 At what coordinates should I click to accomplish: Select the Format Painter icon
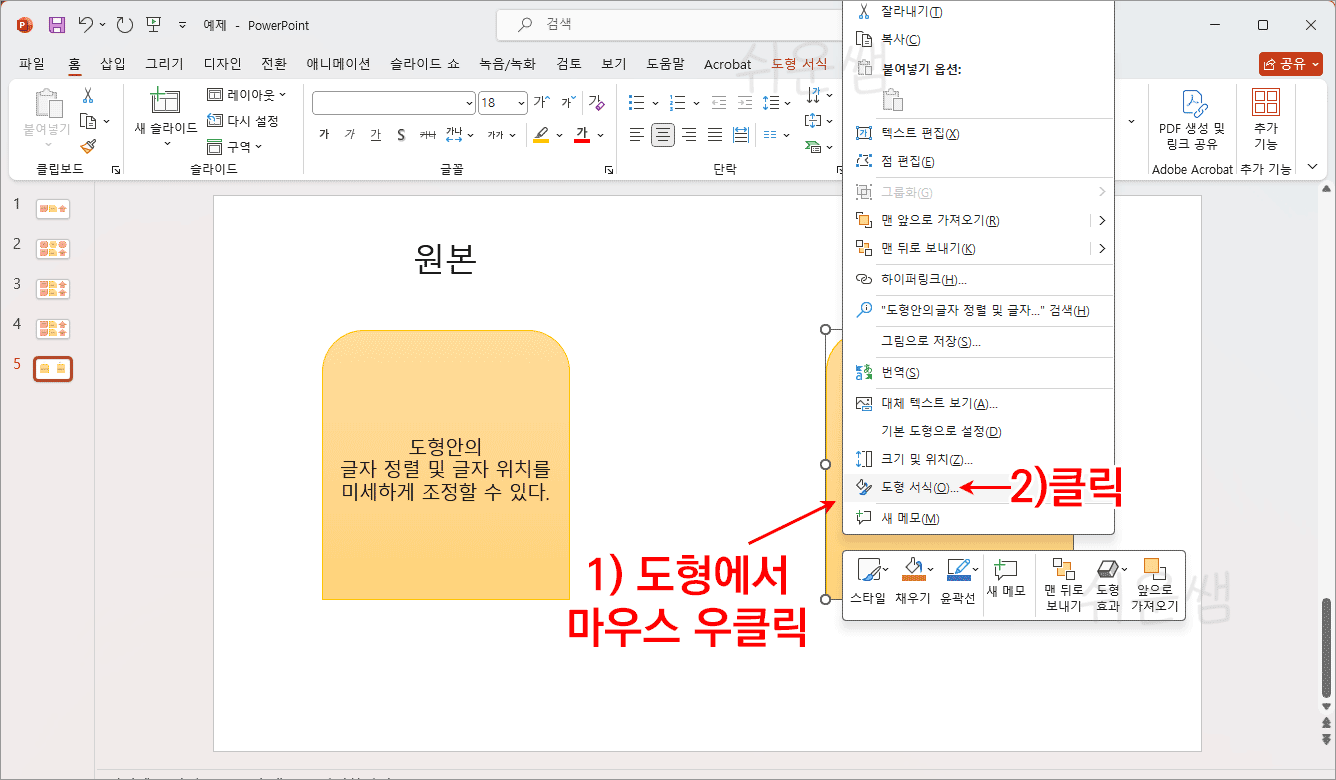coord(87,146)
